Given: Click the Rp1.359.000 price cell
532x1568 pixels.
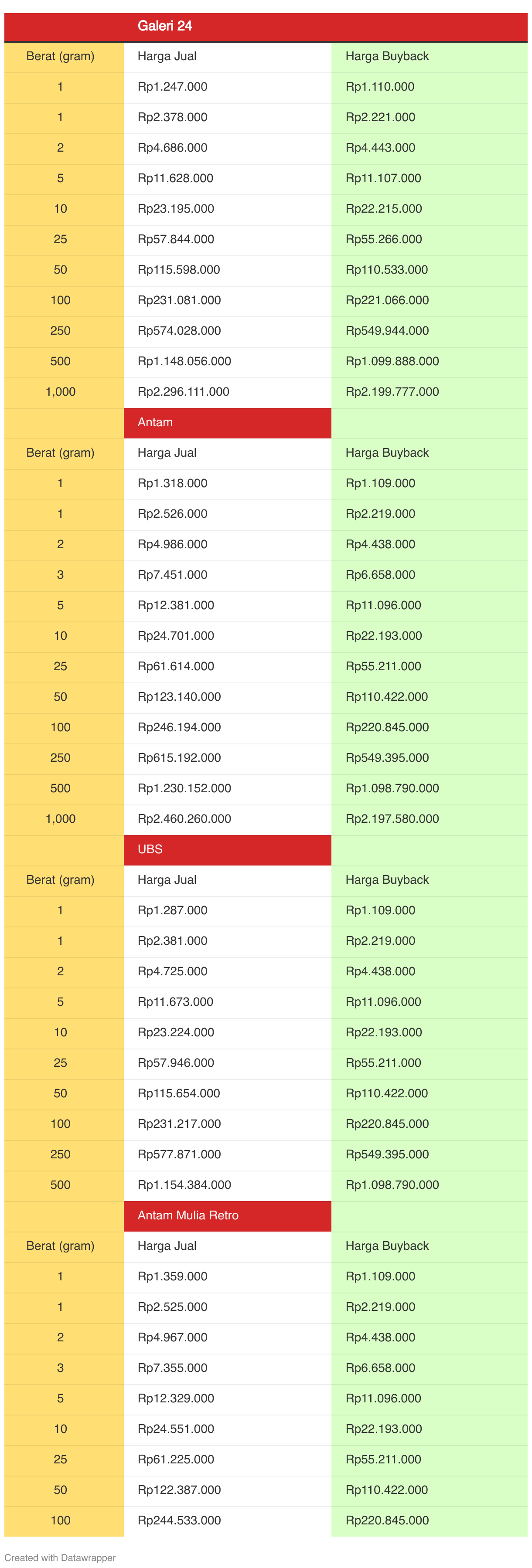Looking at the screenshot, I should coord(172,1276).
